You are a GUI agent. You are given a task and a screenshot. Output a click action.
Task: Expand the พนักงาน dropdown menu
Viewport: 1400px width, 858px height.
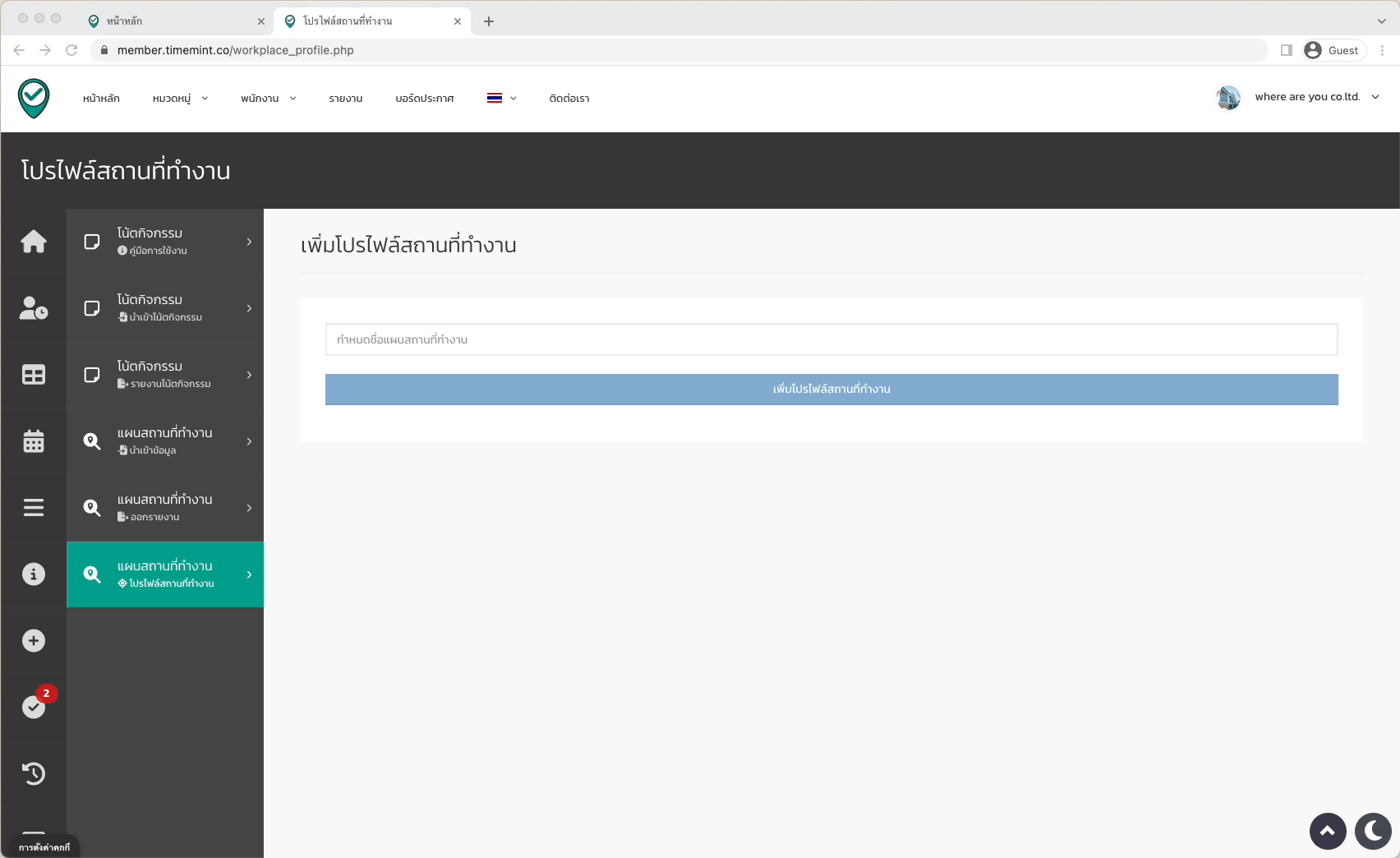click(269, 99)
